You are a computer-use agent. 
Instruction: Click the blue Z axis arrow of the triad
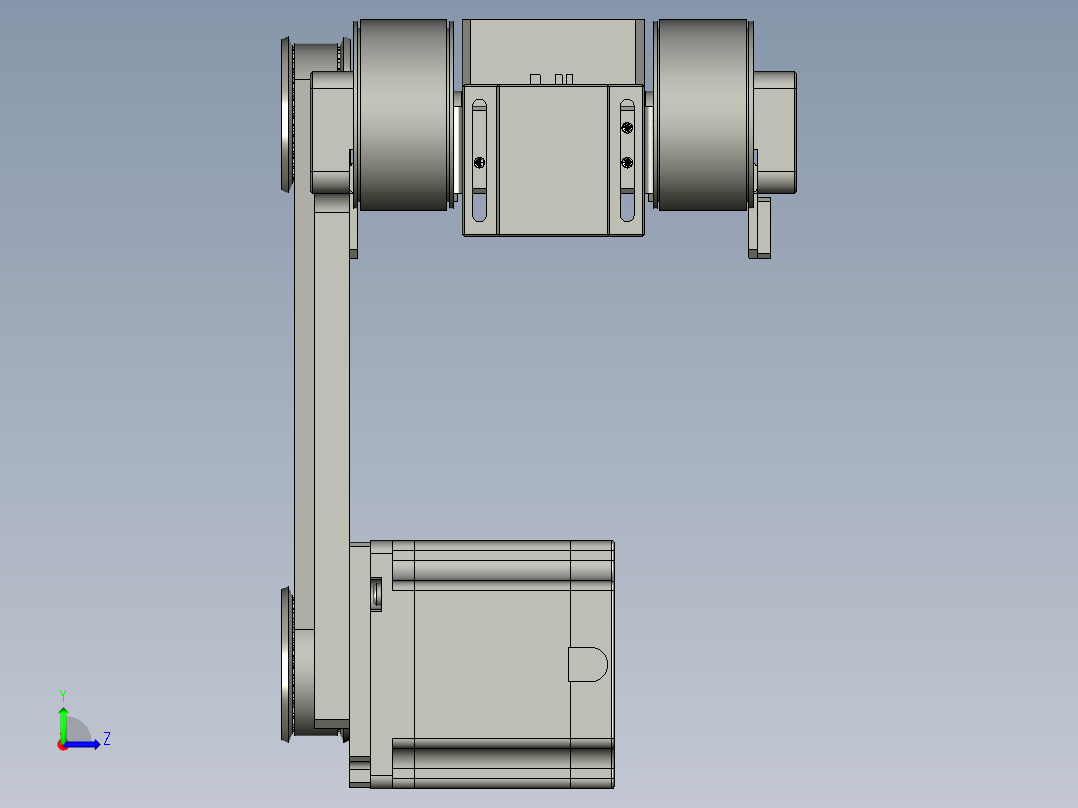[x=83, y=744]
